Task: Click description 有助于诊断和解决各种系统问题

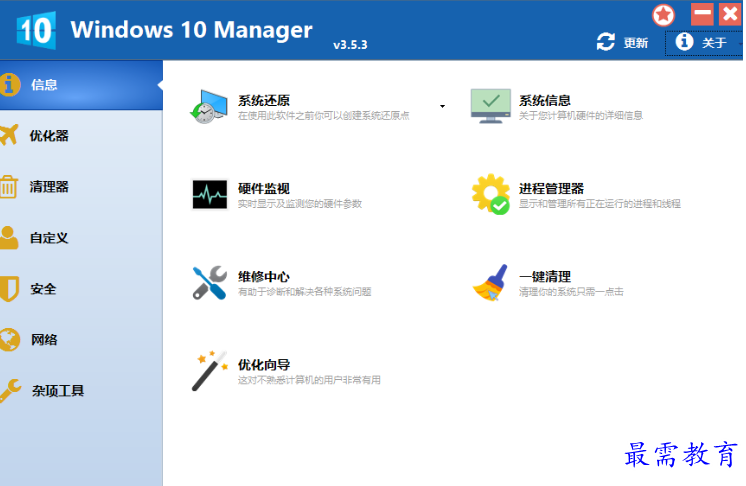Action: pyautogui.click(x=304, y=292)
